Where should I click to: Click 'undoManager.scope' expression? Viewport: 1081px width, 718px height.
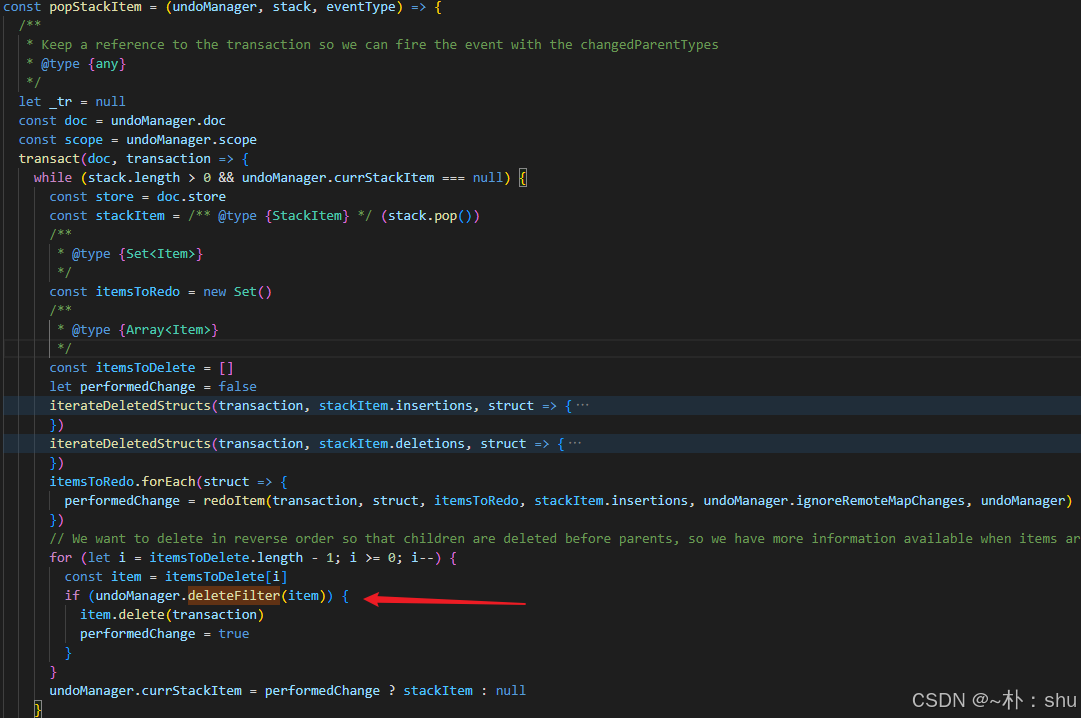[191, 140]
